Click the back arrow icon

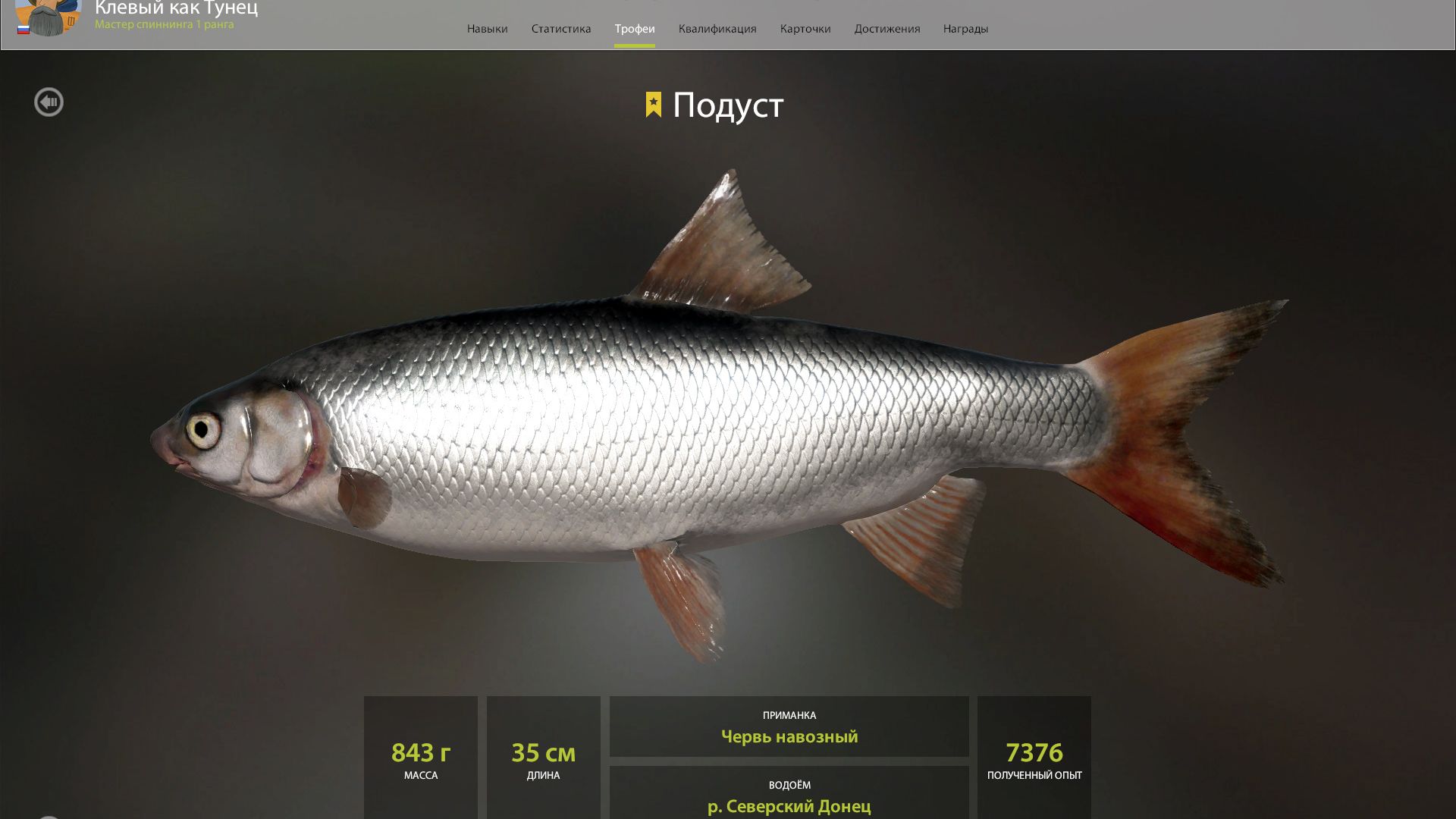pyautogui.click(x=49, y=102)
